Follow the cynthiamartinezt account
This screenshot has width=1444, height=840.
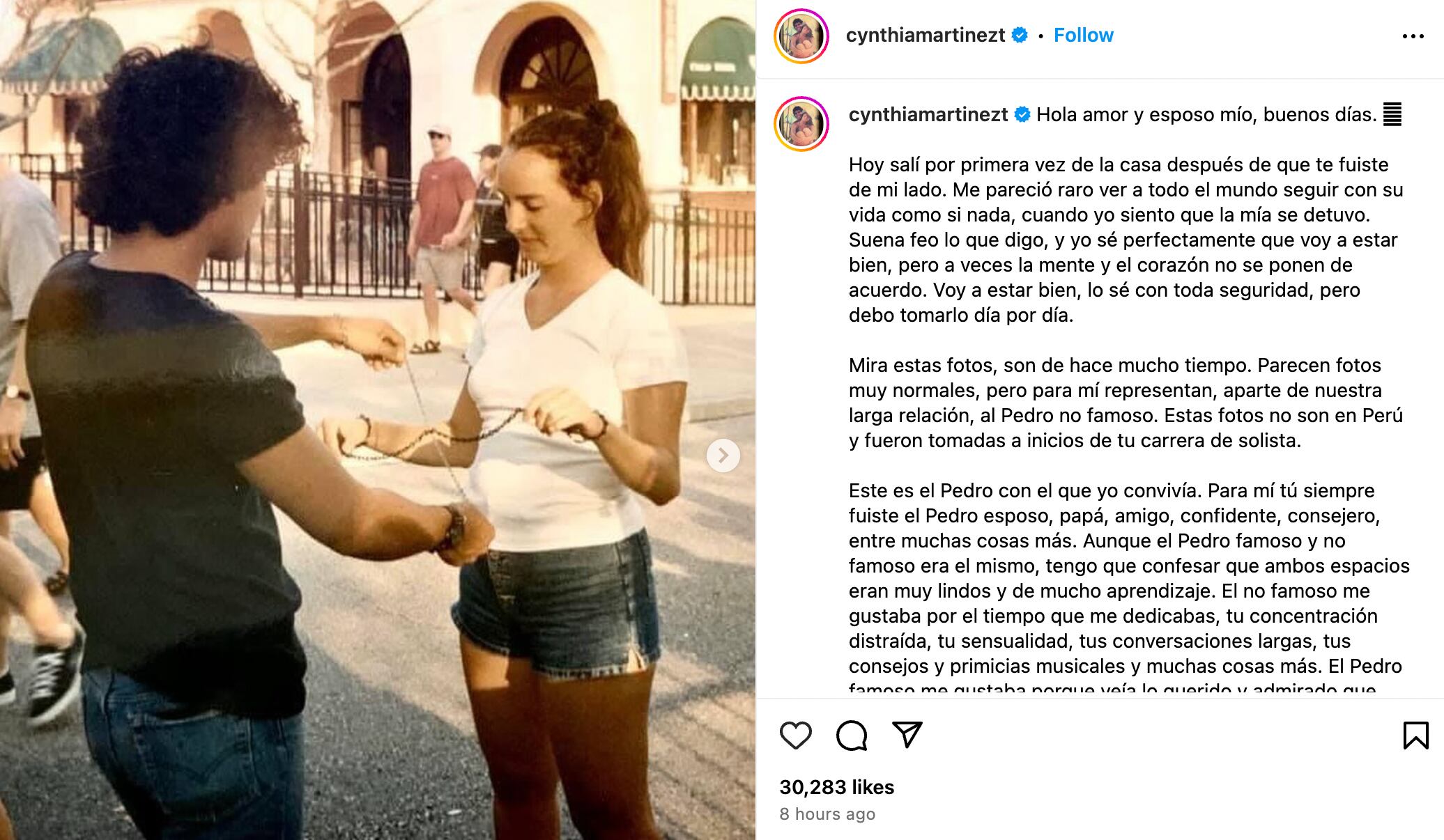pos(1083,35)
